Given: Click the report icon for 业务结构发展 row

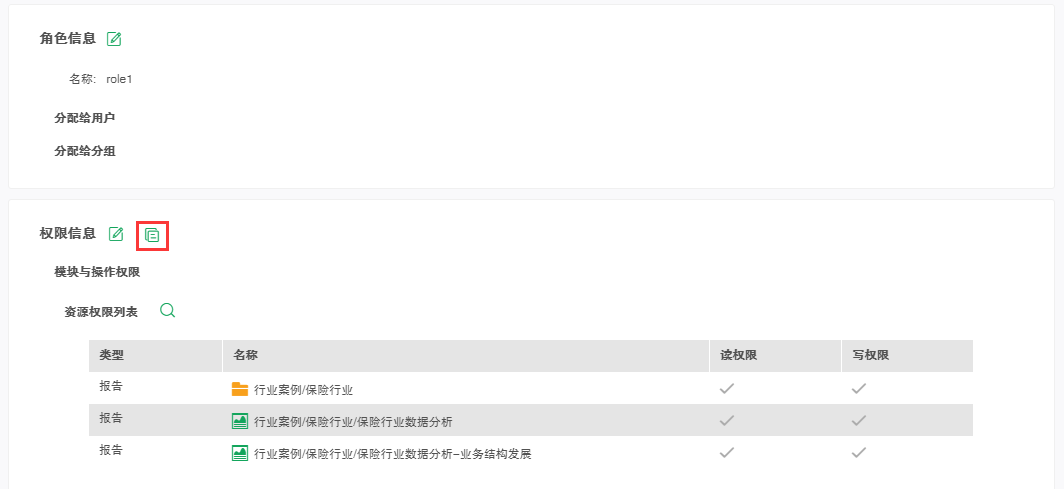Looking at the screenshot, I should point(240,454).
